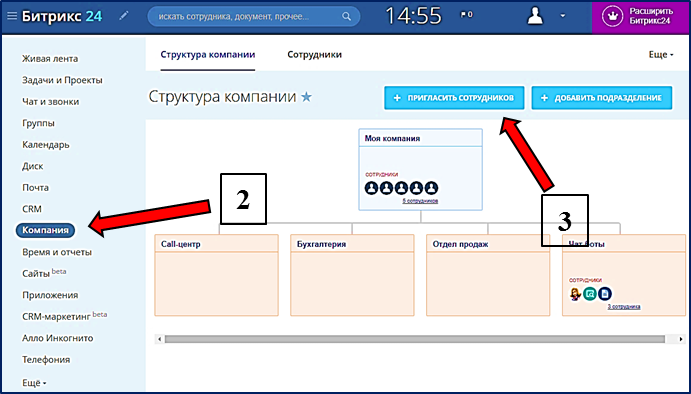Viewport: 691px width, 394px height.
Task: Click the girl avatar in Чат боты
Action: (x=575, y=294)
